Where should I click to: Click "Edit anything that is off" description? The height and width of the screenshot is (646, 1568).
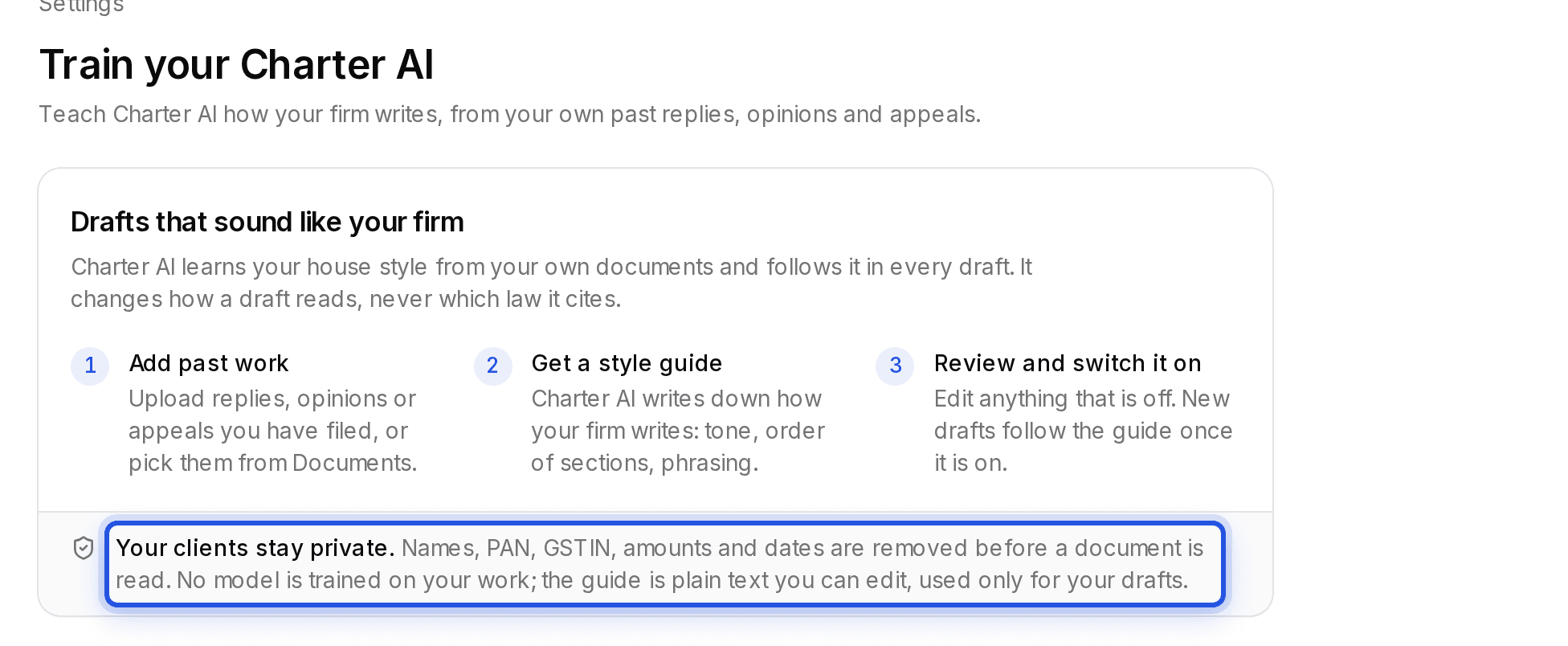point(1083,431)
